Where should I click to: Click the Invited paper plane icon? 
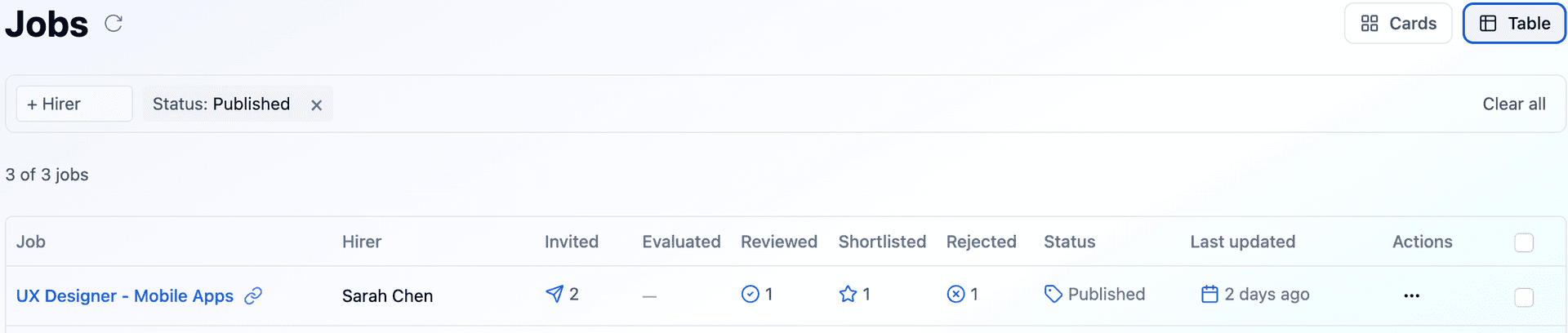(555, 294)
